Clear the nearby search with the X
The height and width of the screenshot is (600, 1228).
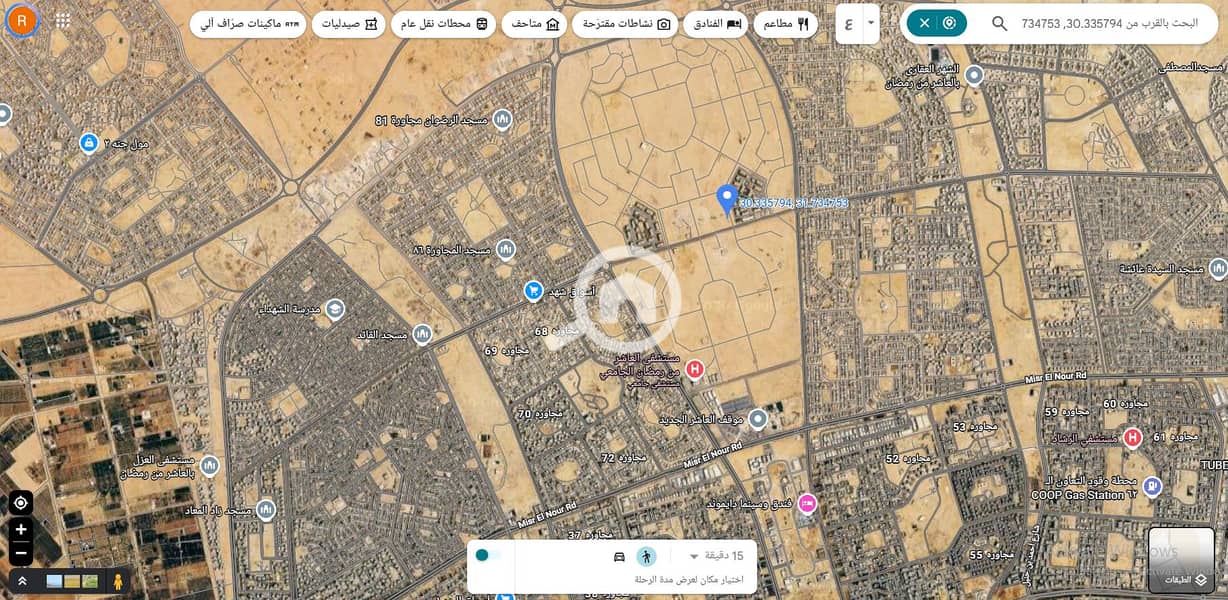point(924,23)
